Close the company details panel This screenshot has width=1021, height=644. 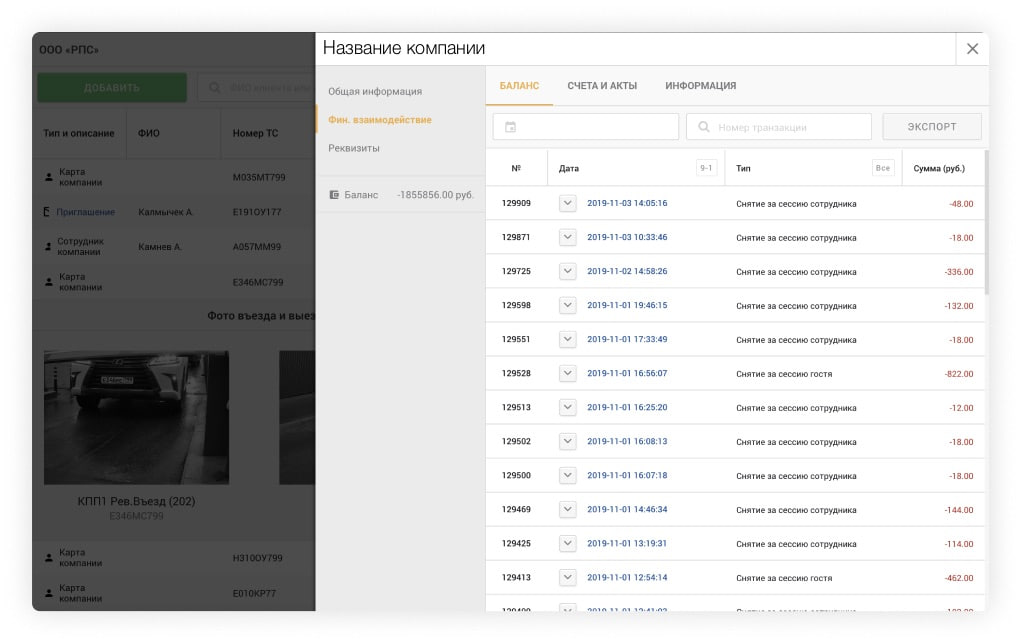(972, 49)
